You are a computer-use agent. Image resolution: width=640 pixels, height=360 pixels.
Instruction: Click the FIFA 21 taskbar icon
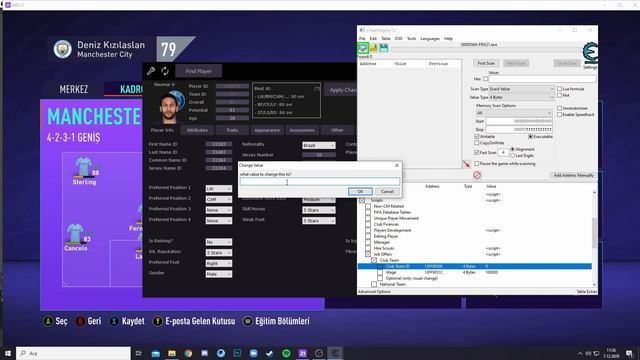[x=302, y=353]
